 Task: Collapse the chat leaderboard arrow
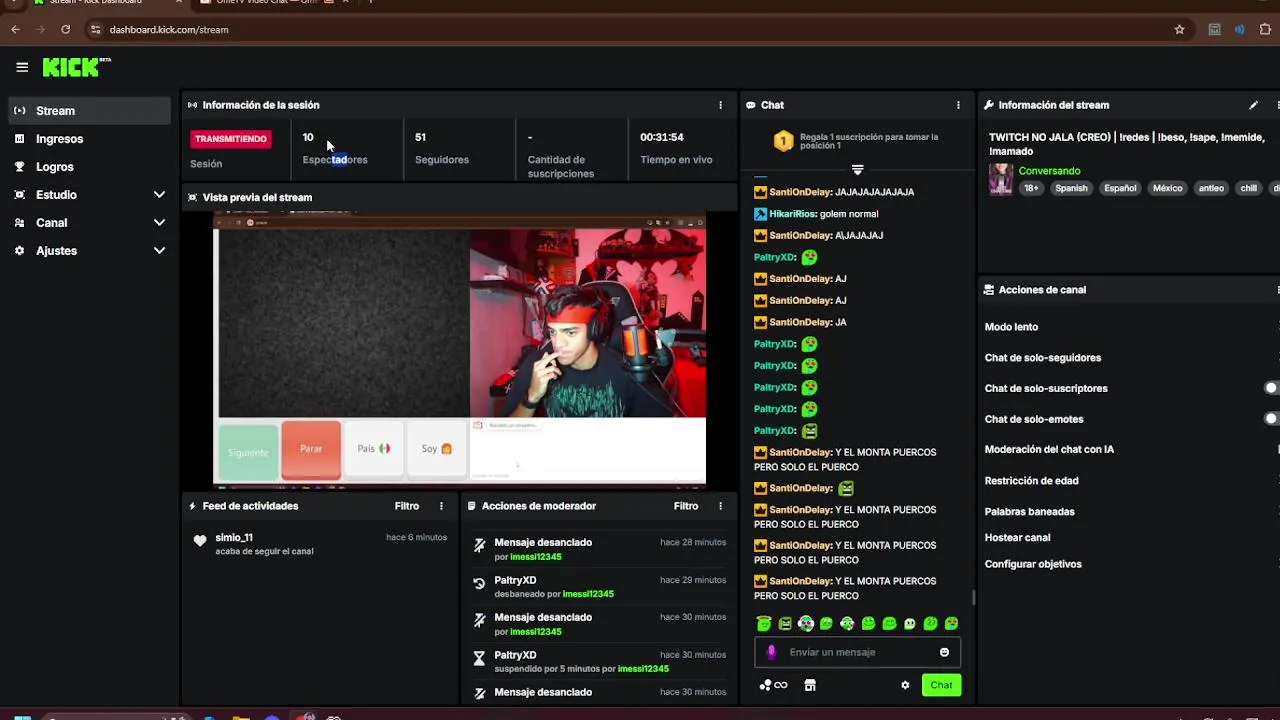857,169
